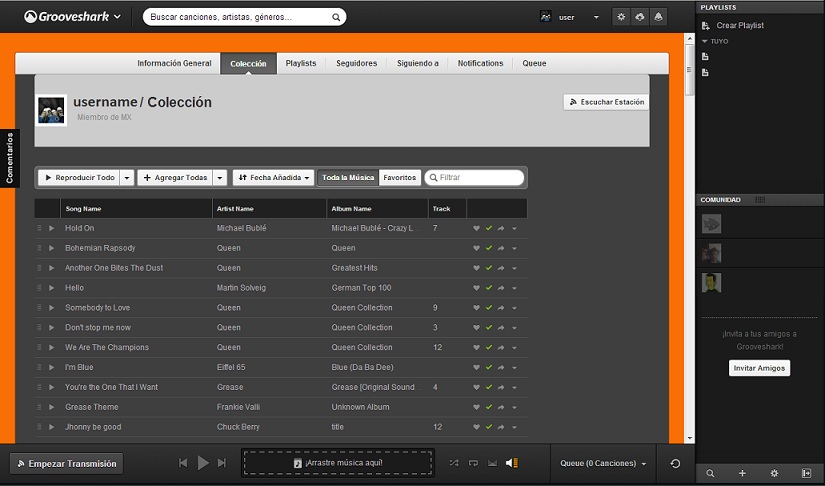
Task: Click the restore queue circular arrow icon
Action: click(675, 463)
